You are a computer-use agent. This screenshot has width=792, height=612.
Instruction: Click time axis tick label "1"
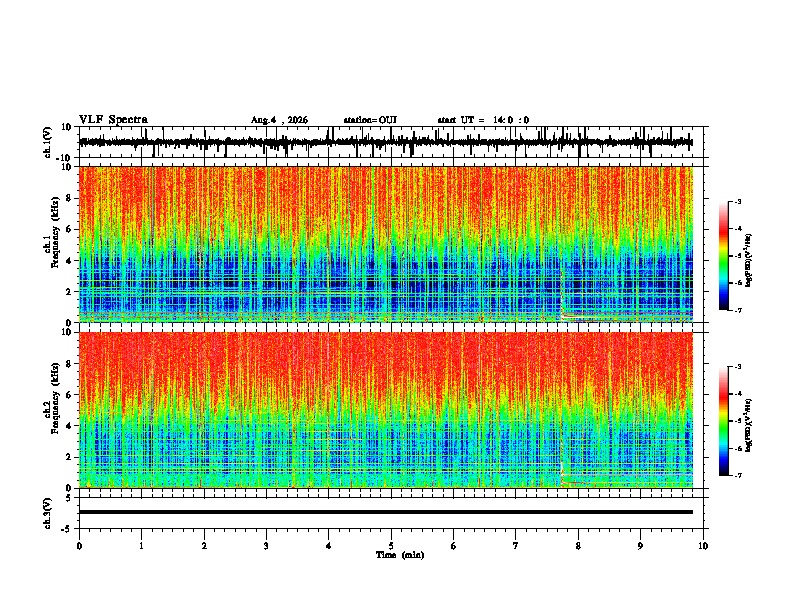[x=141, y=546]
